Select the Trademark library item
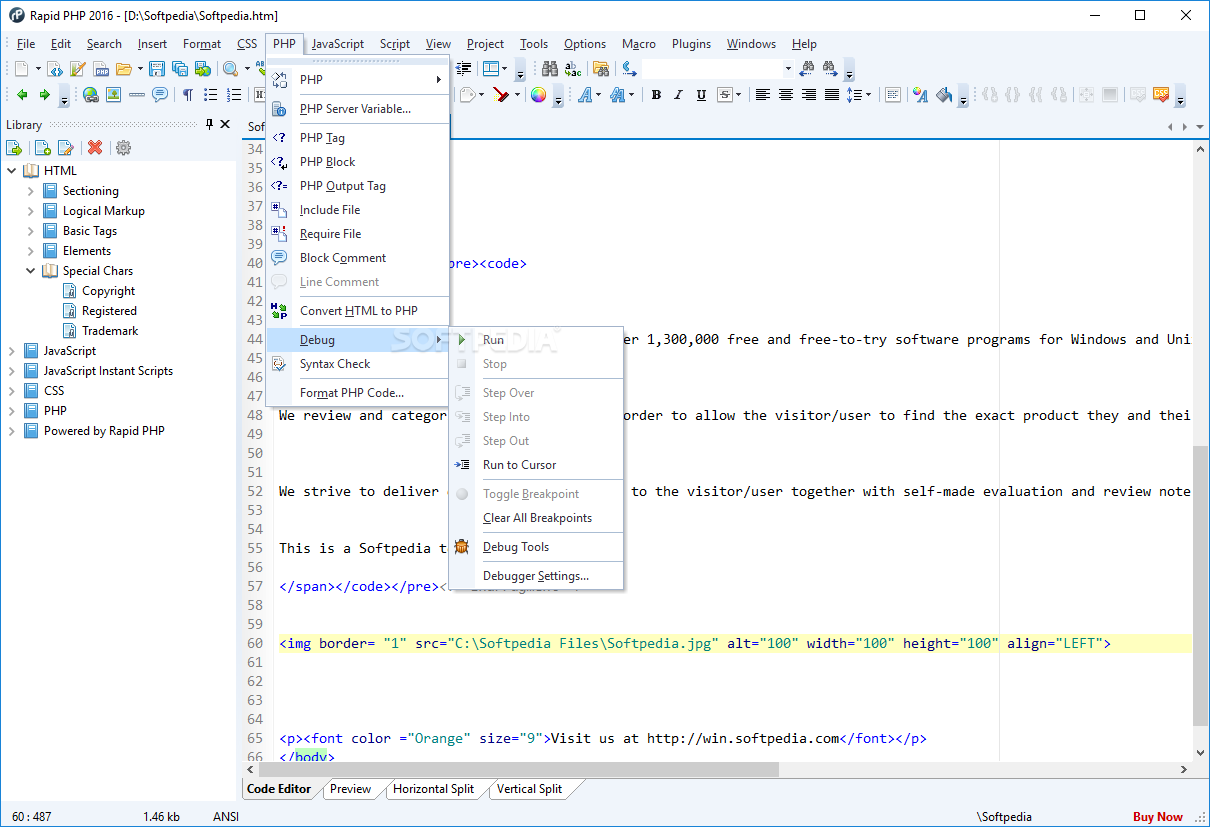This screenshot has height=827, width=1210. tap(110, 331)
